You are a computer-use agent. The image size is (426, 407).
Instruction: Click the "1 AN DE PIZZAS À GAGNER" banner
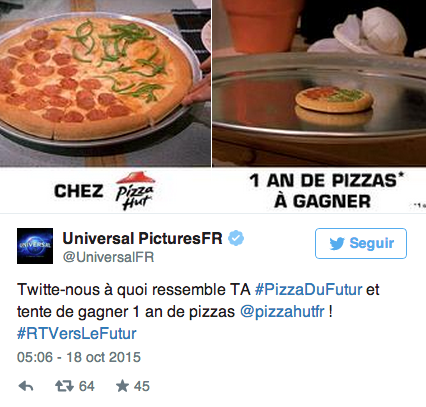click(326, 191)
